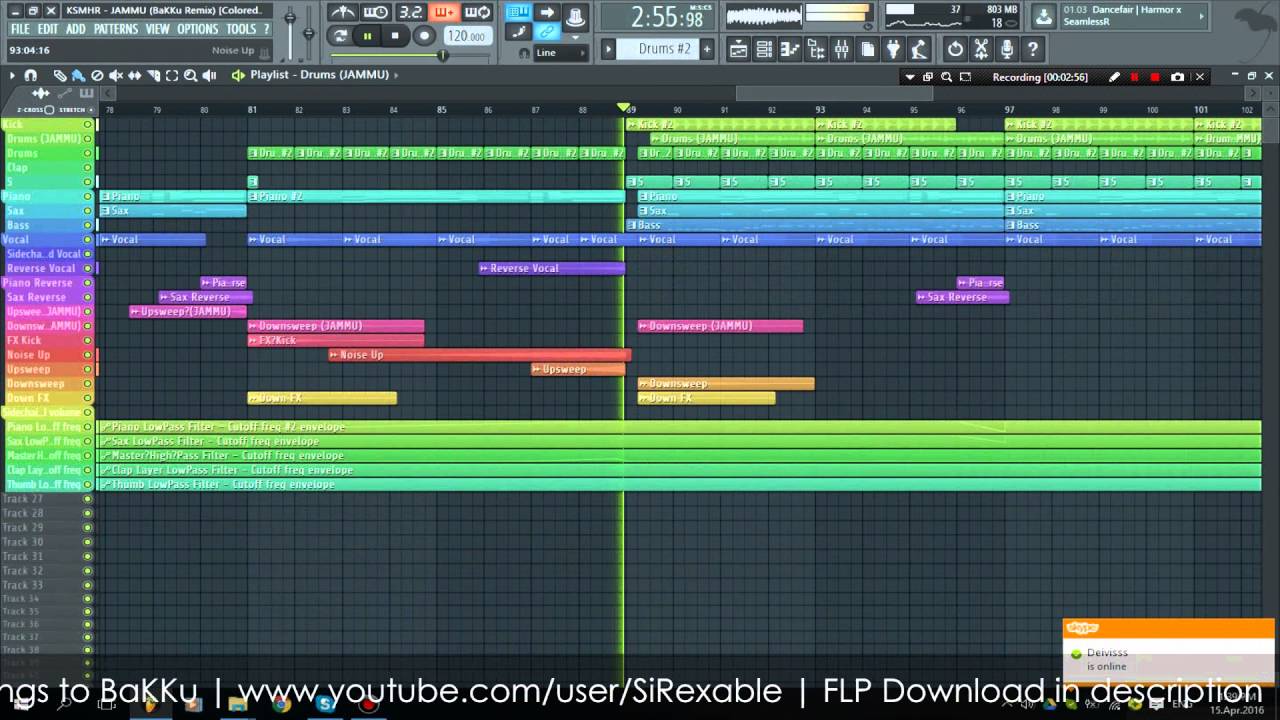Mute the Noise Up track
This screenshot has width=1280, height=720.
pyautogui.click(x=88, y=355)
